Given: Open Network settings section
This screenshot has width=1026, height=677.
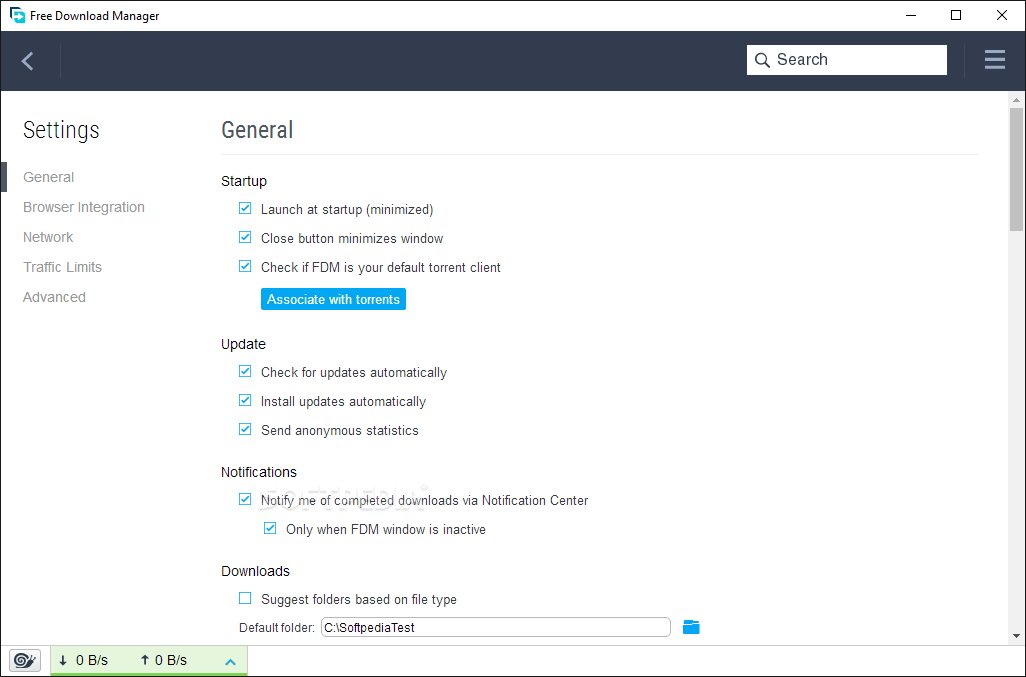Looking at the screenshot, I should pos(48,237).
